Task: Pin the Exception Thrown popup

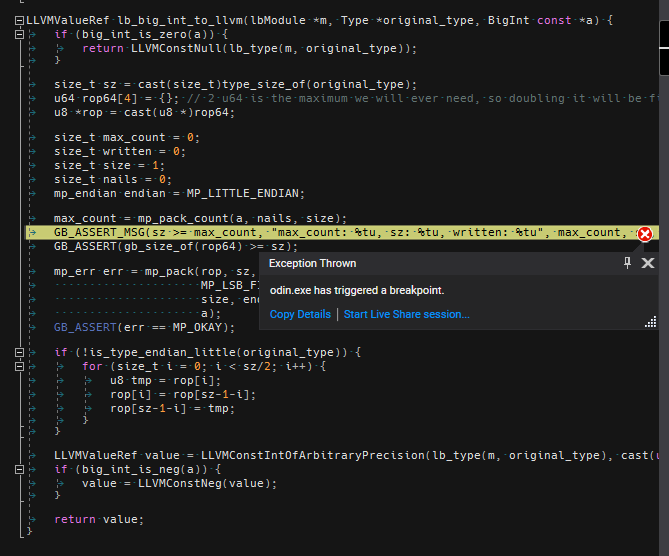Action: (627, 263)
